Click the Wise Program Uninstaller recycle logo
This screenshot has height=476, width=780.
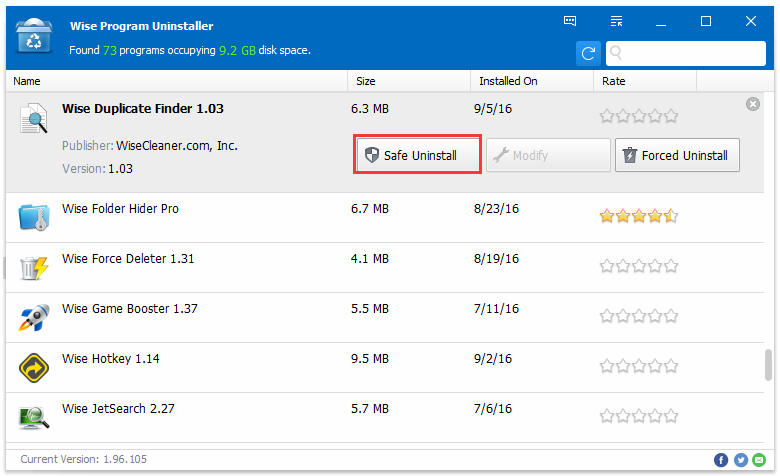coord(34,35)
